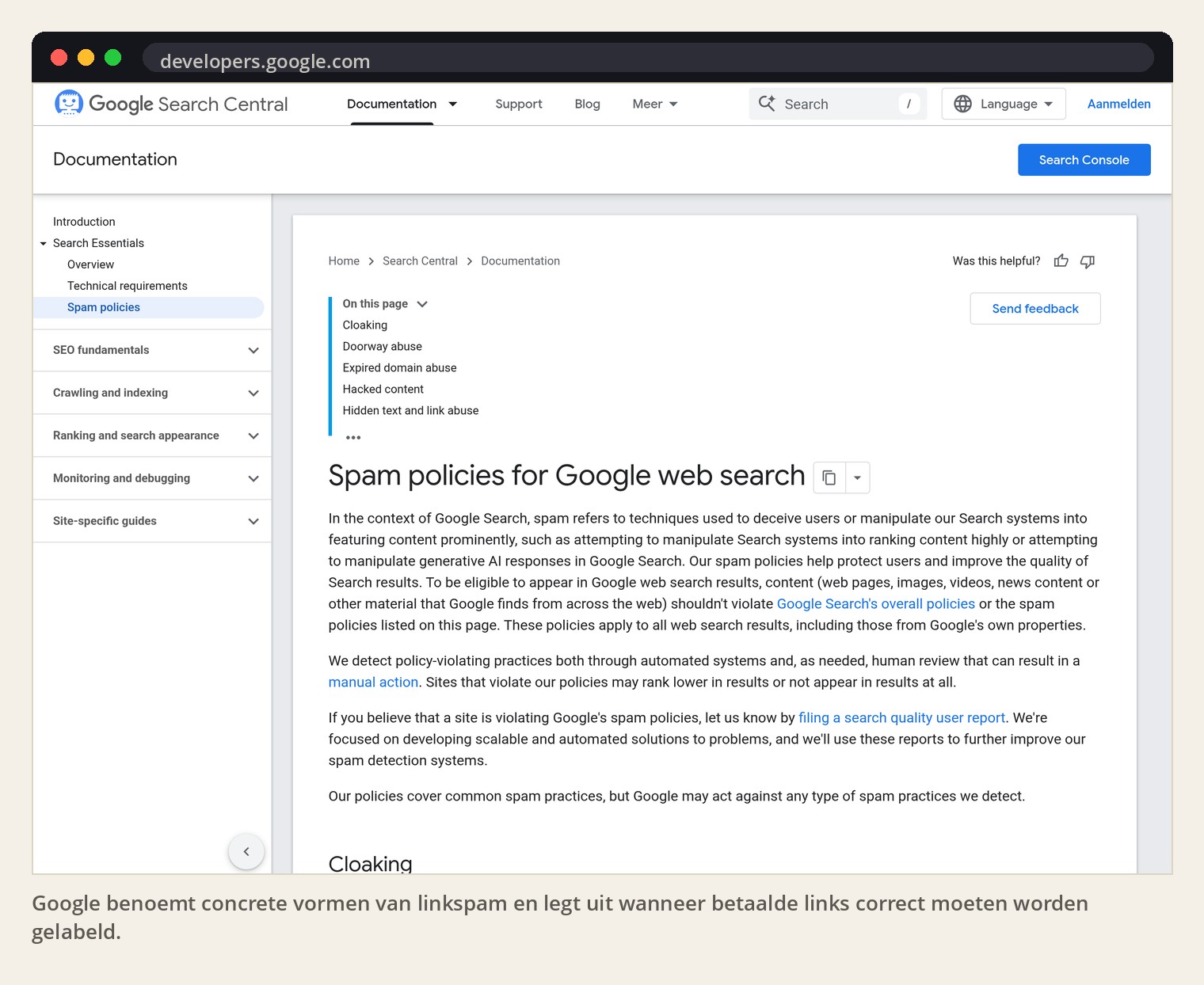The height and width of the screenshot is (985, 1204).
Task: Click the developers.google.com address bar
Action: pos(648,58)
